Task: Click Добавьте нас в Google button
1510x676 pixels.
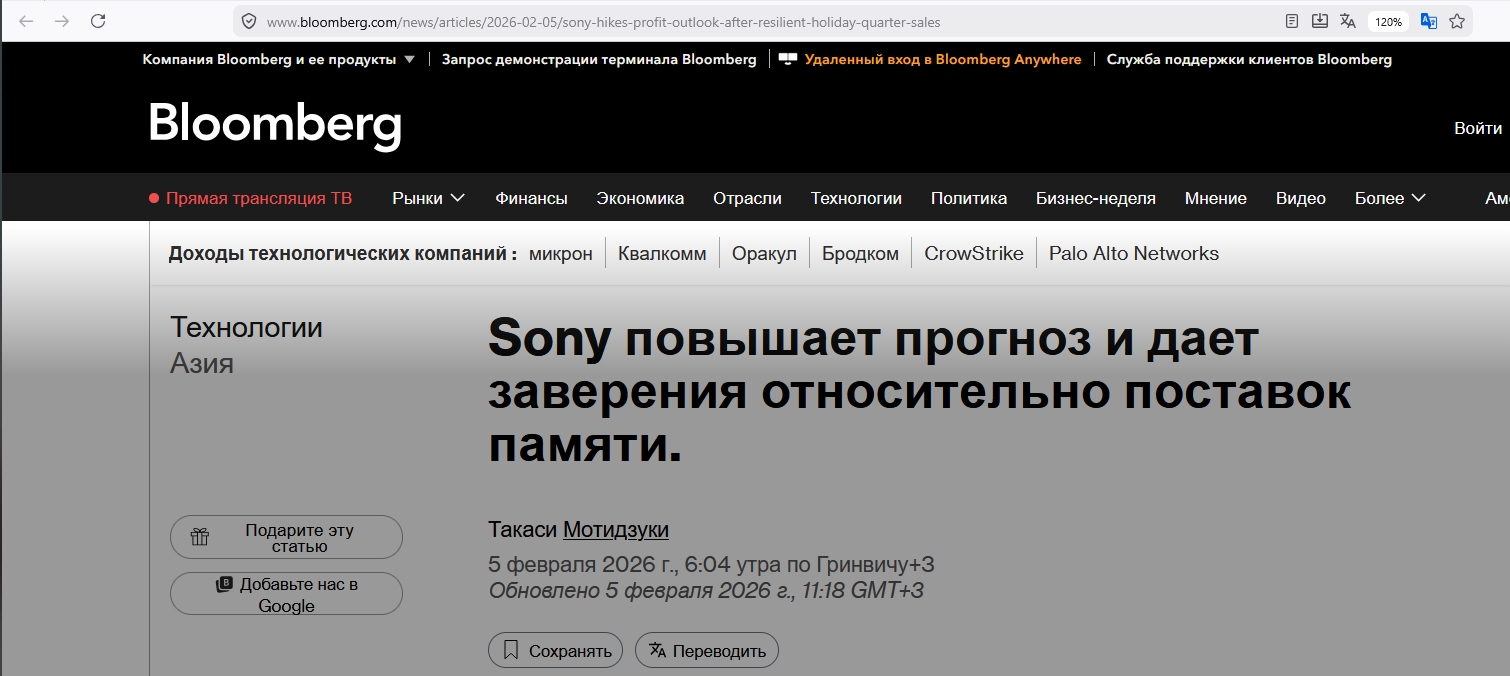Action: click(286, 594)
